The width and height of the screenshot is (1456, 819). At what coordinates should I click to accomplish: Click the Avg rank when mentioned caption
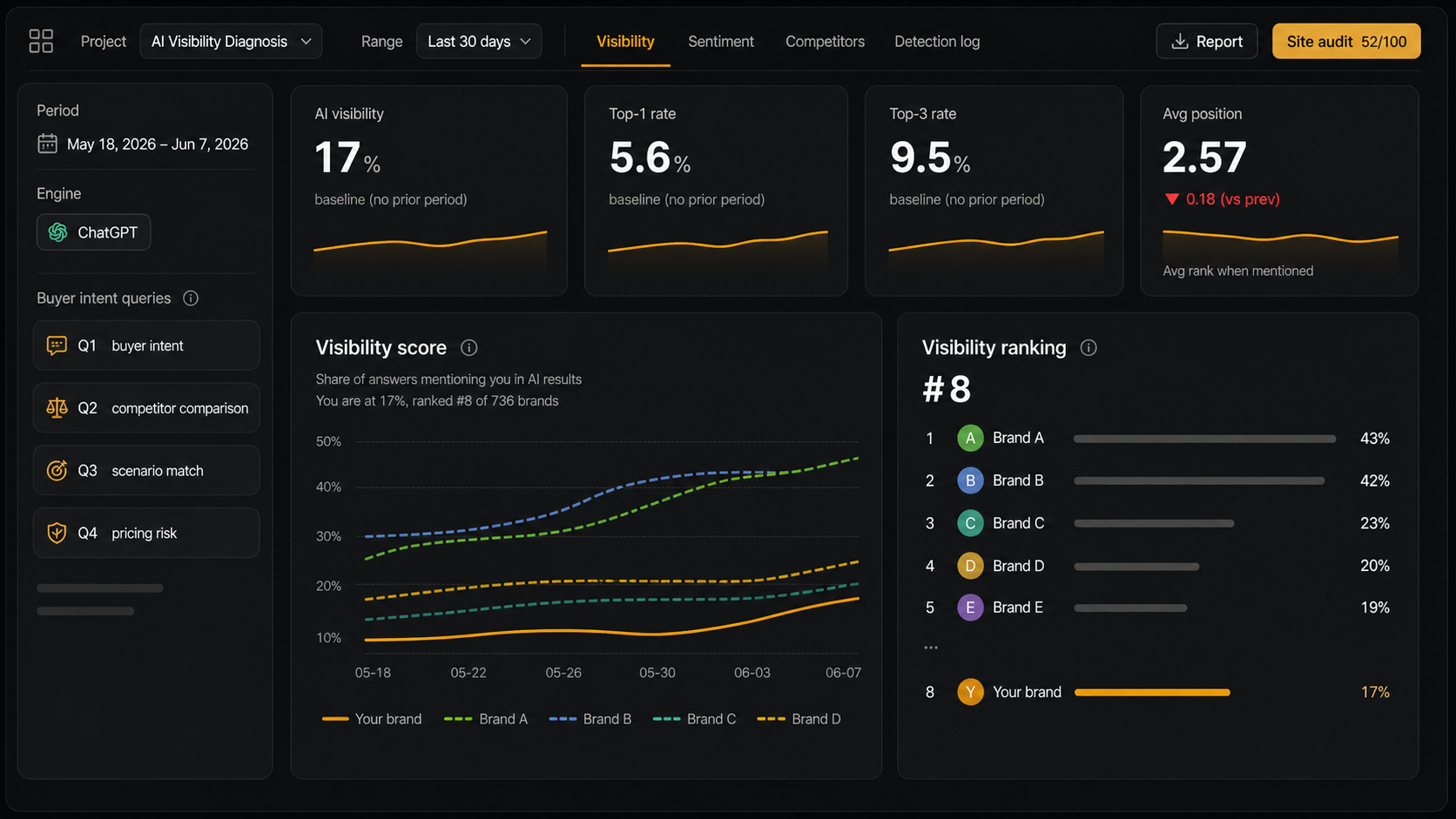tap(1237, 271)
